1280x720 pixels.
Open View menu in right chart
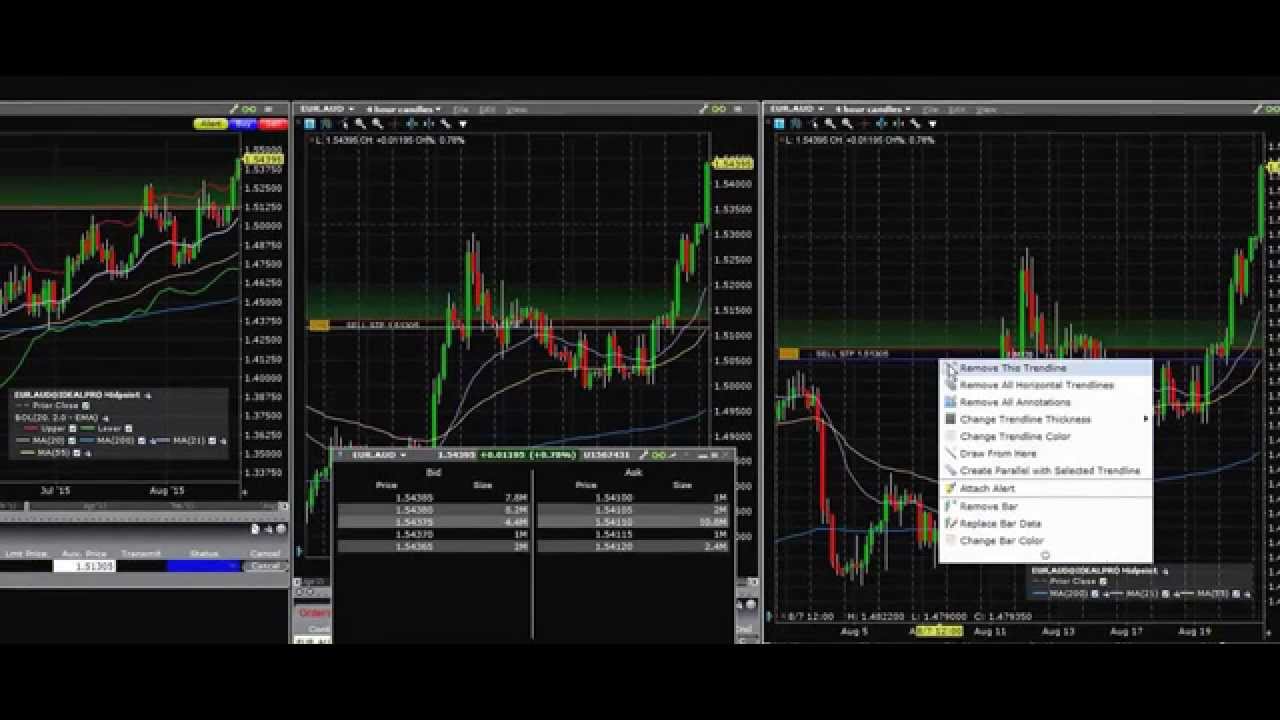(986, 109)
